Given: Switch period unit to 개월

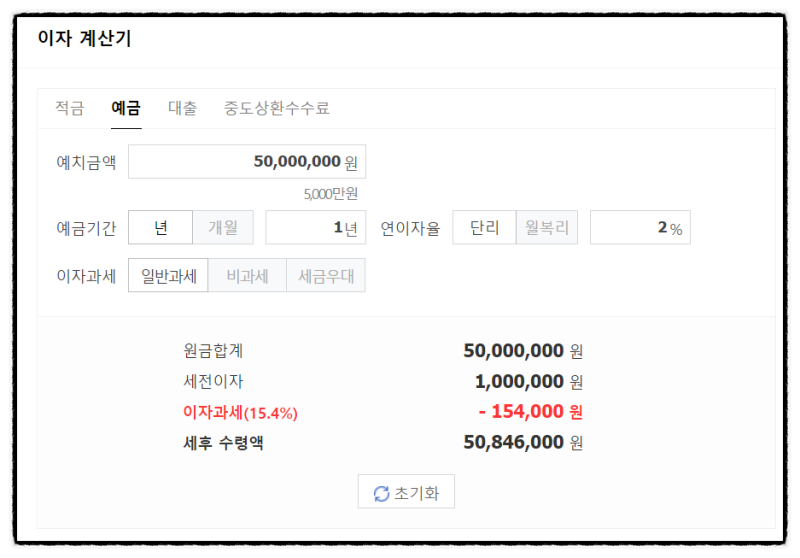Looking at the screenshot, I should pos(223,227).
